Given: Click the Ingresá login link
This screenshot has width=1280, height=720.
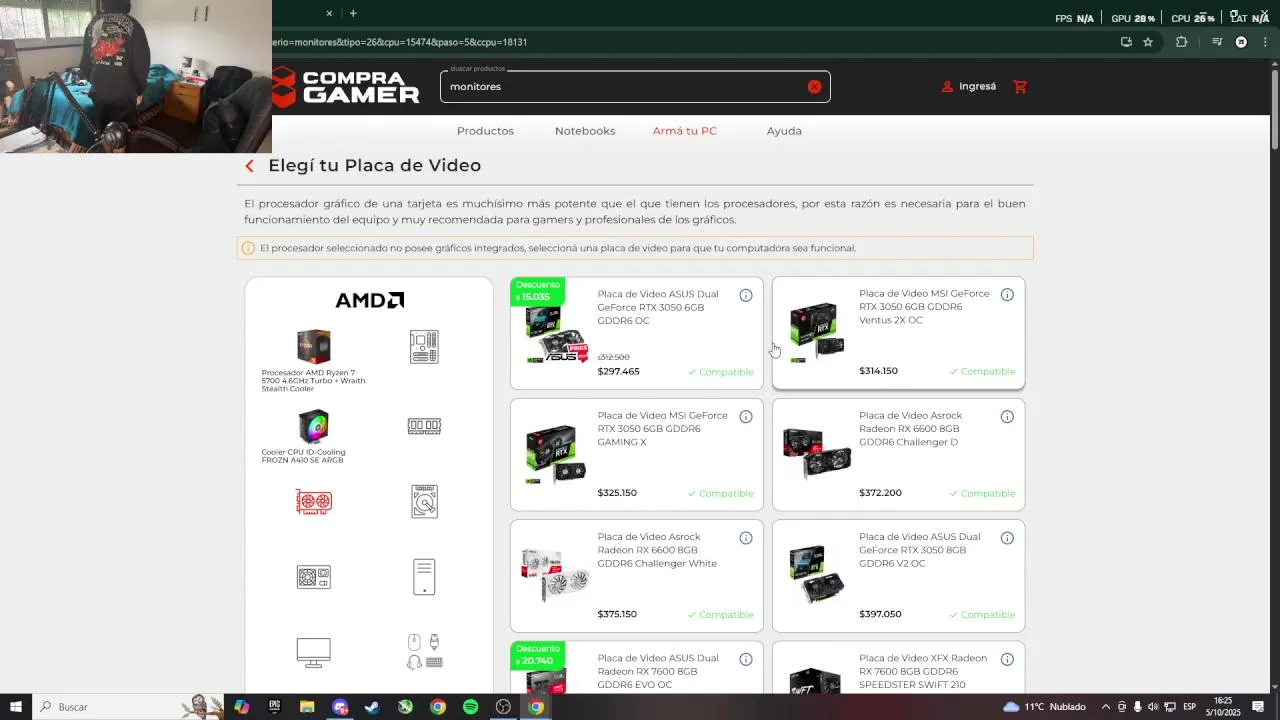Looking at the screenshot, I should [969, 87].
